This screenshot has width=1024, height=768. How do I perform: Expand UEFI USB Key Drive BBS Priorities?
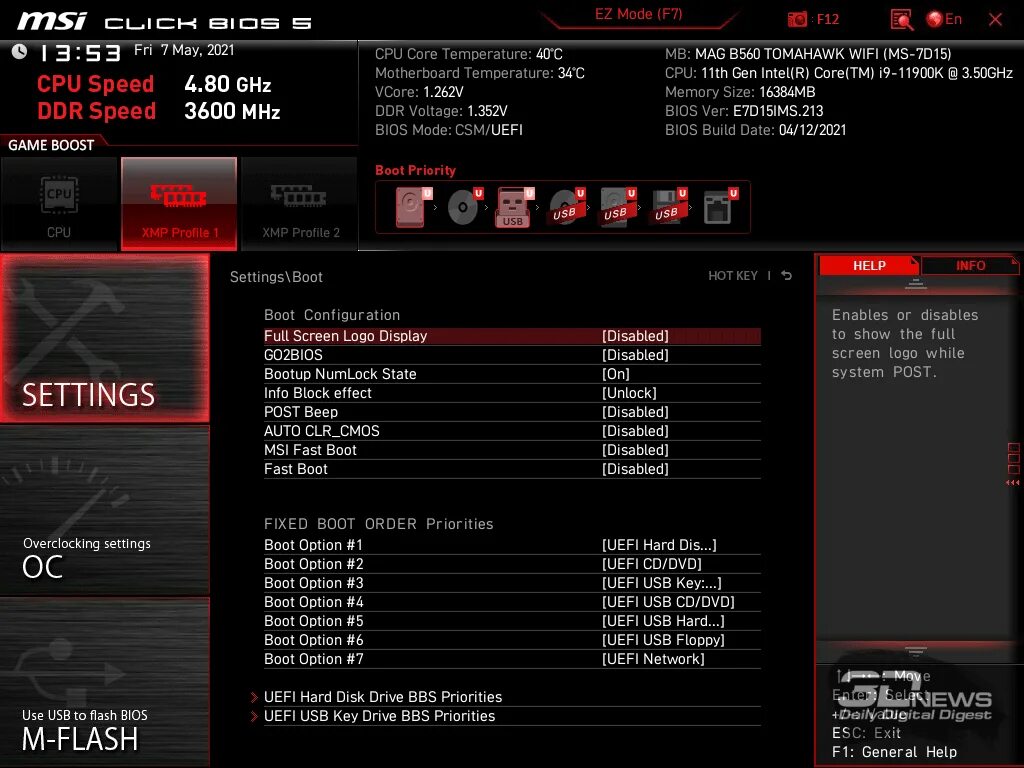pos(506,716)
